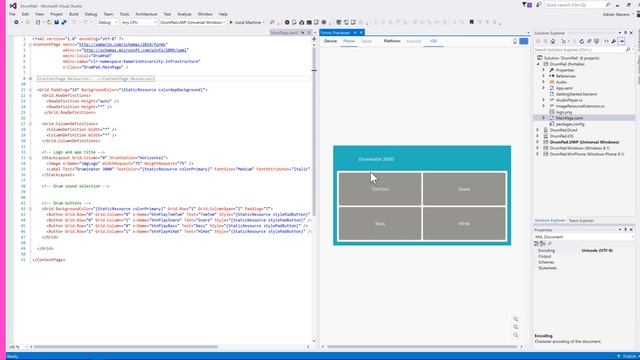Click the Solution Explorer Properties wrench icon

[x=613, y=41]
